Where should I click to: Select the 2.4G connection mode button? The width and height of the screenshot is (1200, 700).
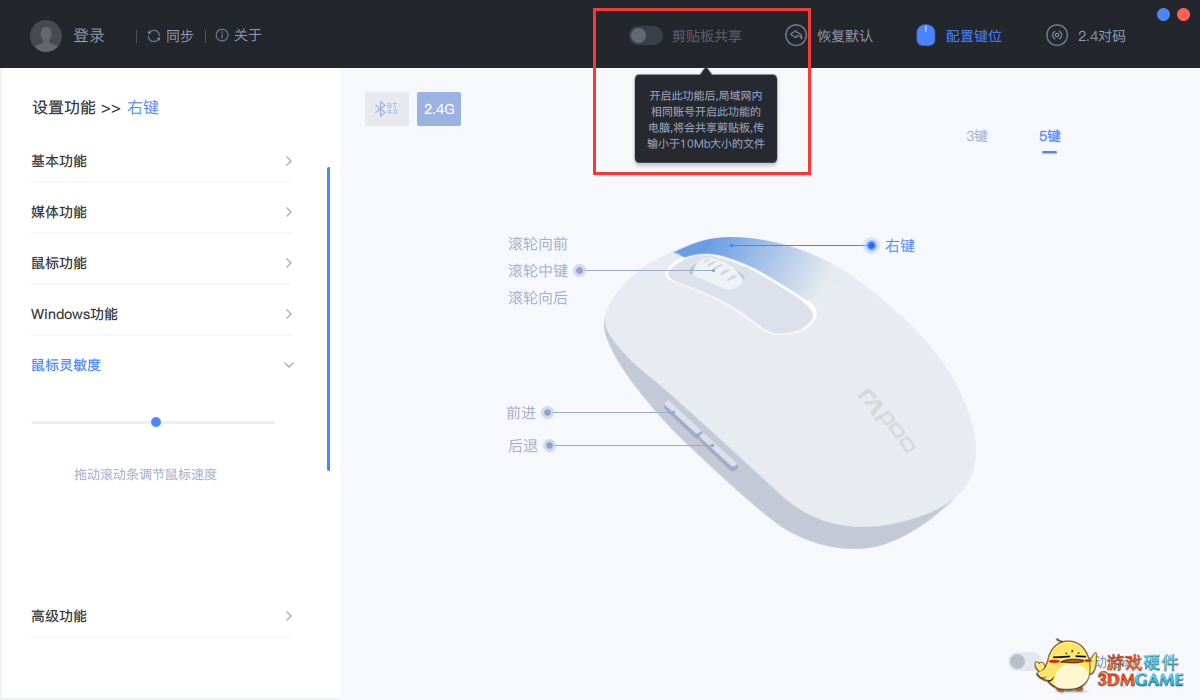(x=439, y=109)
